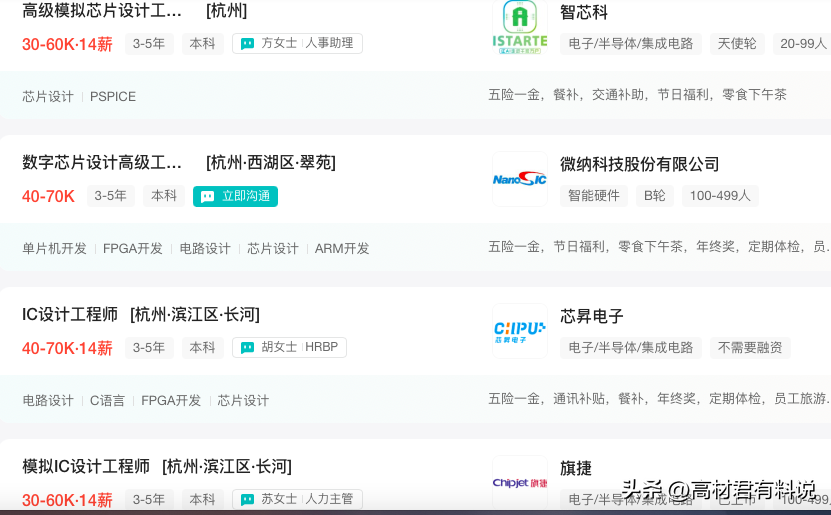Open 旗捷 company page
This screenshot has width=831, height=515.
pos(576,468)
